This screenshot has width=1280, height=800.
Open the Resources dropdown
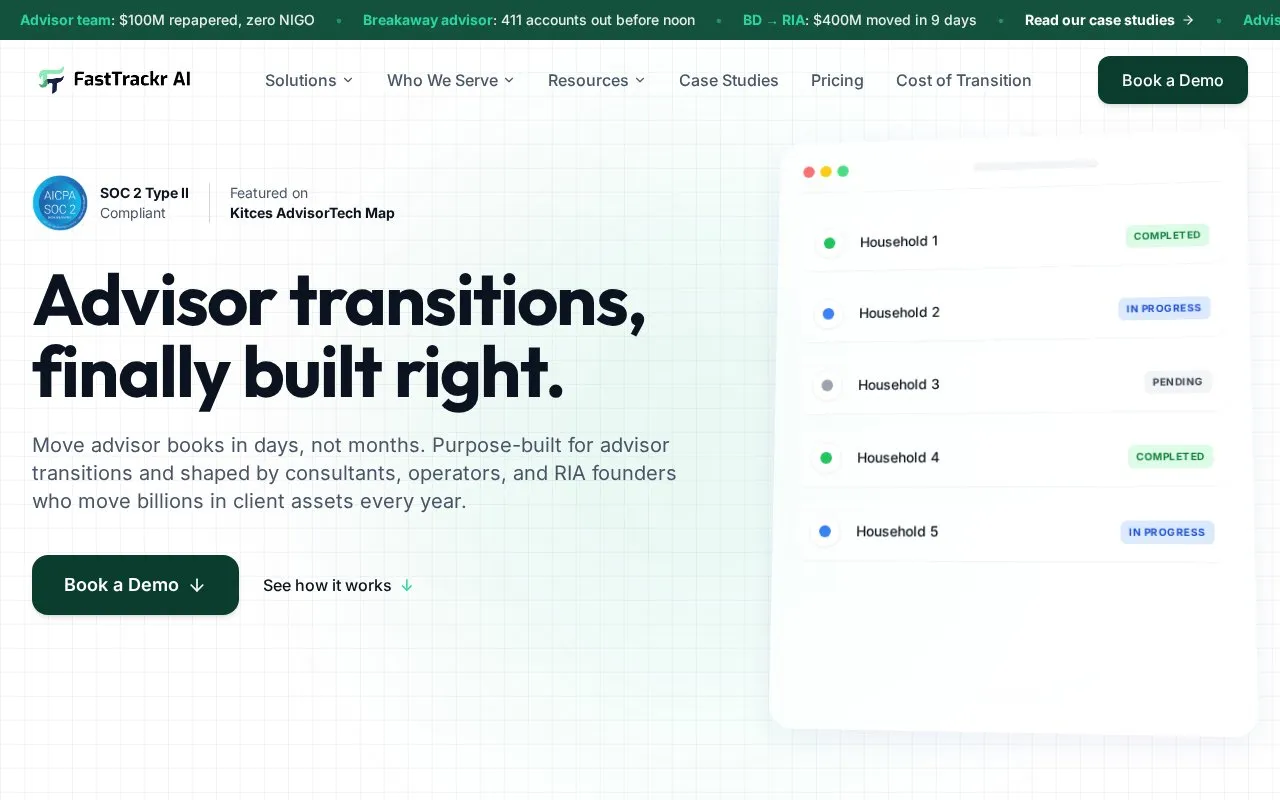pos(597,80)
